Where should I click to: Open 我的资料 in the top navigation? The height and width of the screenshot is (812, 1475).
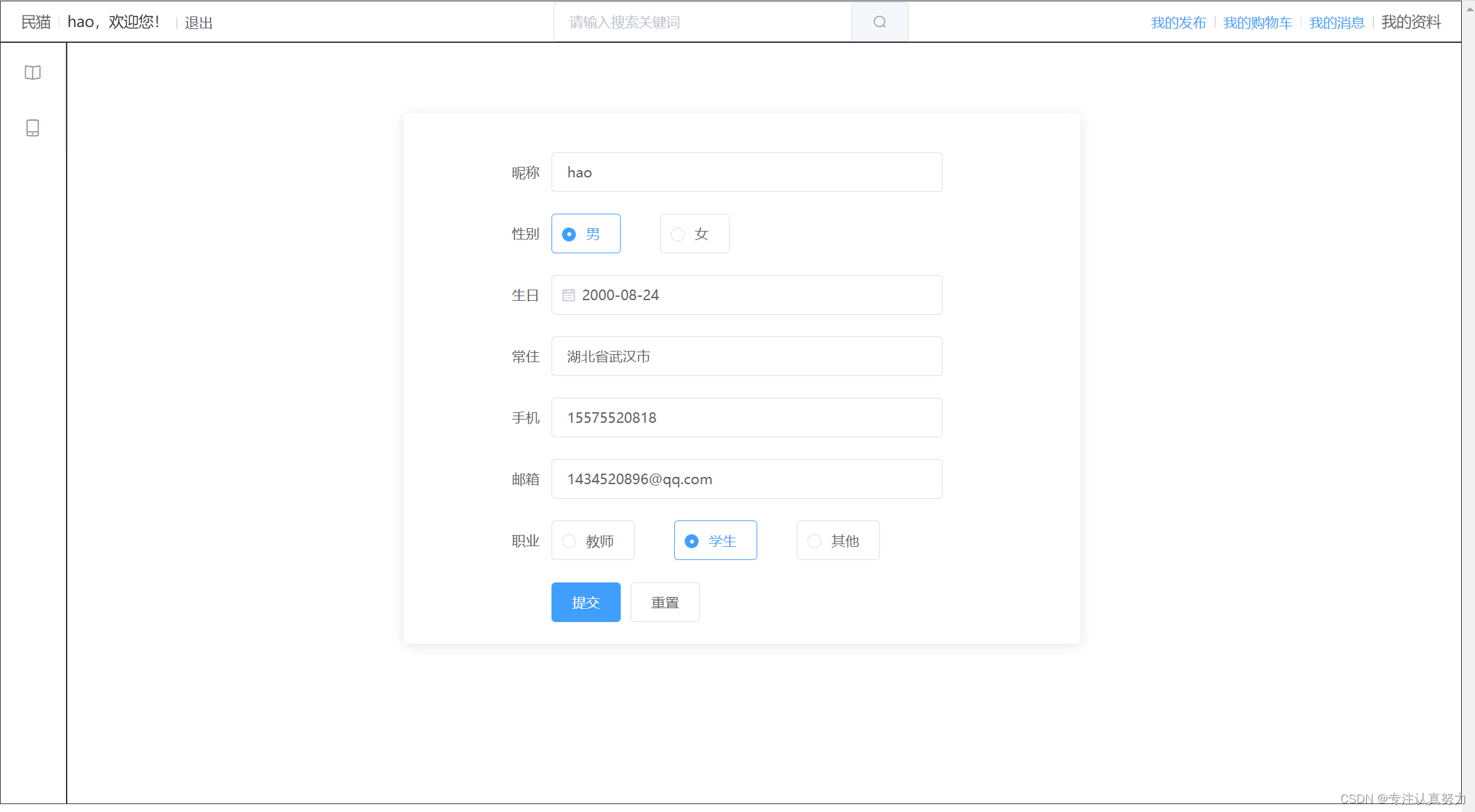click(x=1411, y=22)
